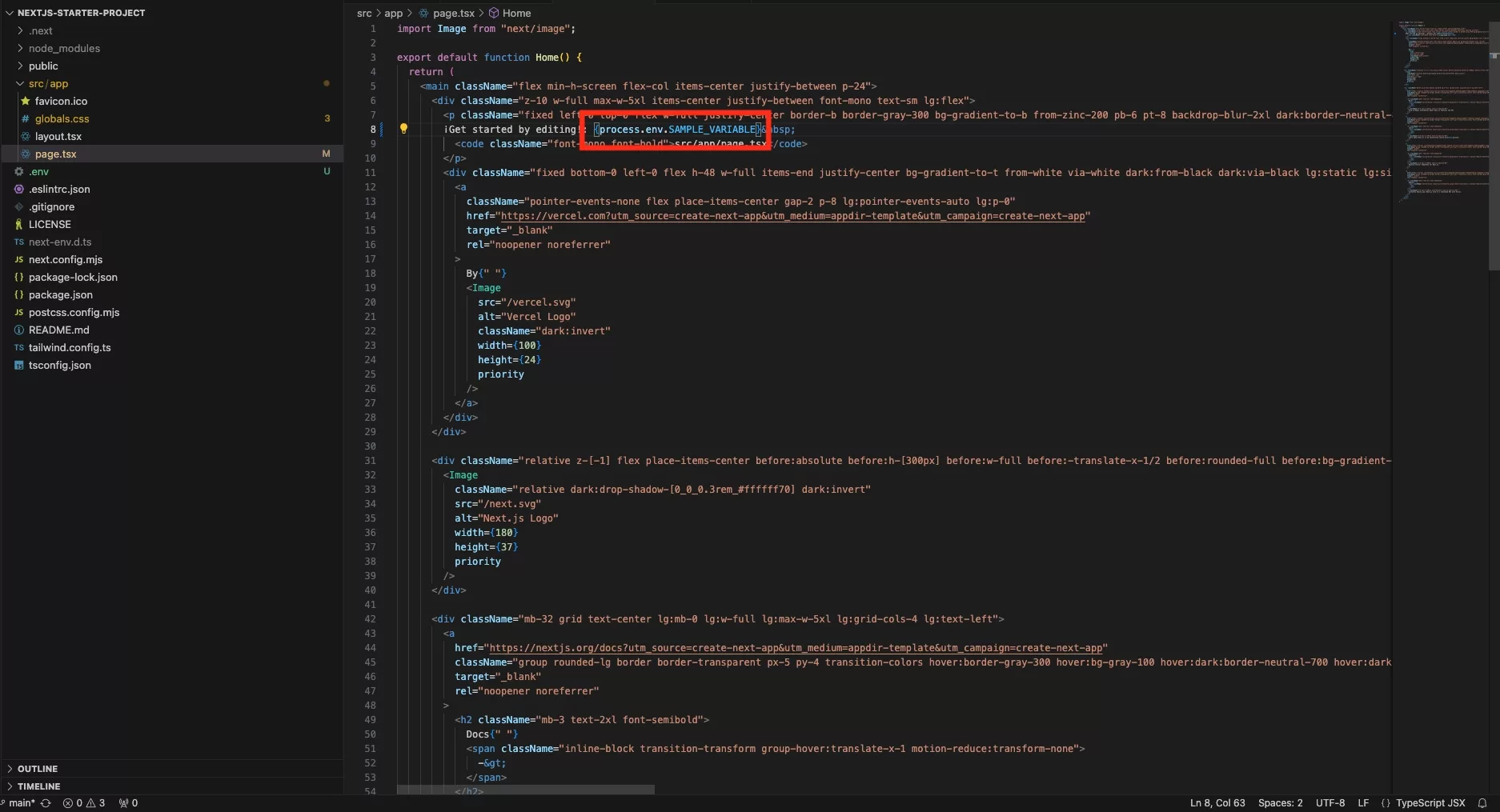Image resolution: width=1500 pixels, height=812 pixels.
Task: Click Ln 8, Col 63 to go to a line
Action: [1216, 803]
